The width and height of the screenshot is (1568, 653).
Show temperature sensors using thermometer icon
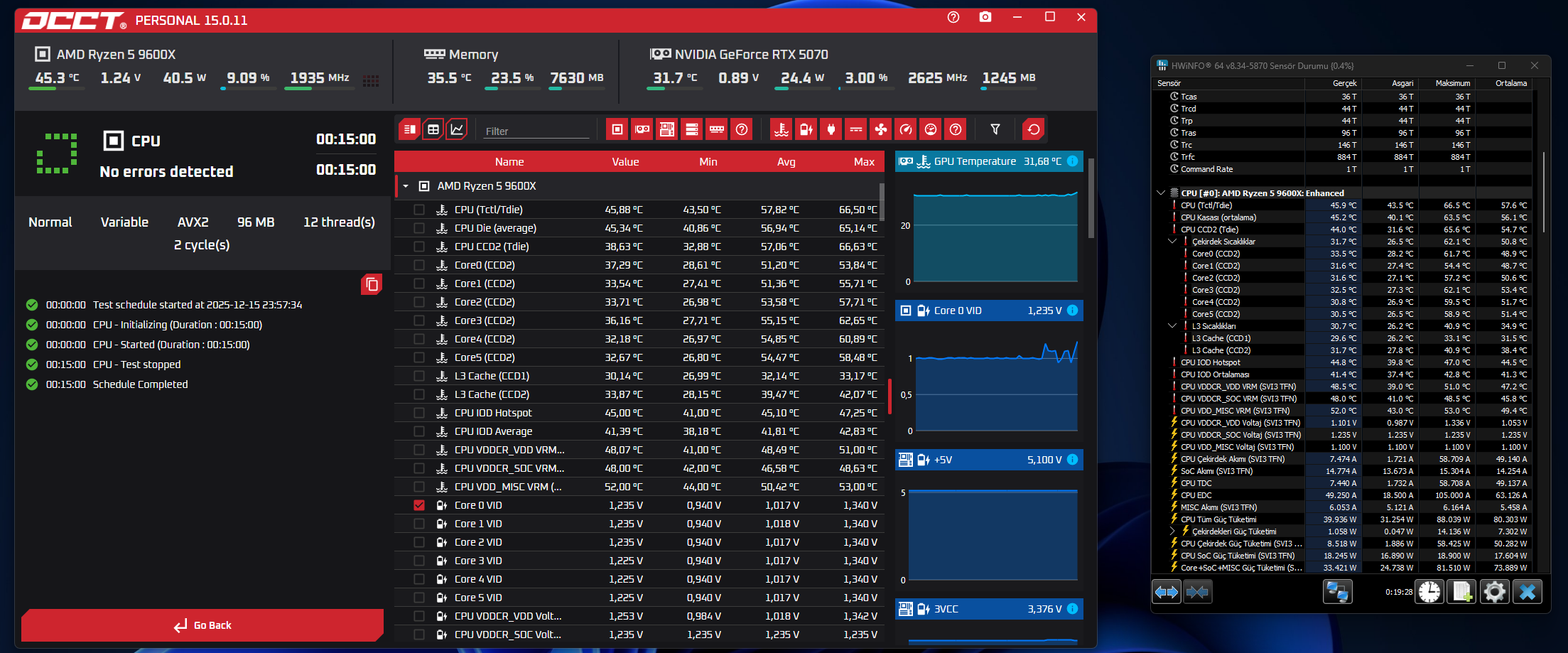(x=782, y=129)
